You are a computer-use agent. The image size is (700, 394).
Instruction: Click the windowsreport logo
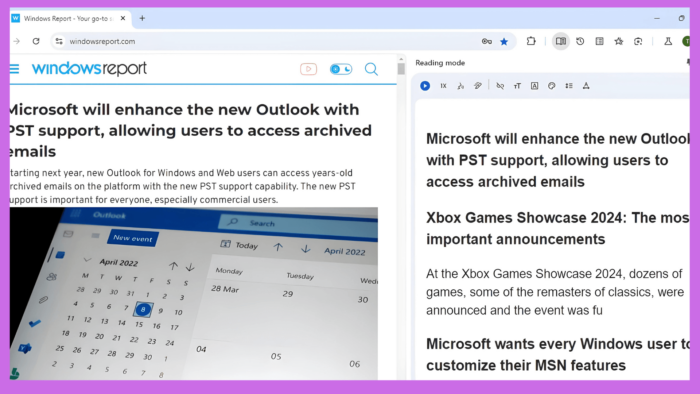pos(89,68)
